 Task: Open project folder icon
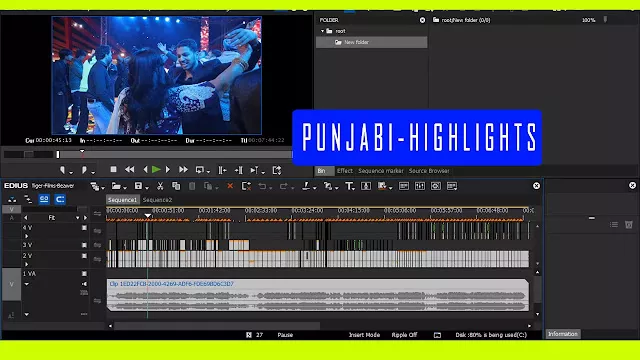tap(116, 187)
